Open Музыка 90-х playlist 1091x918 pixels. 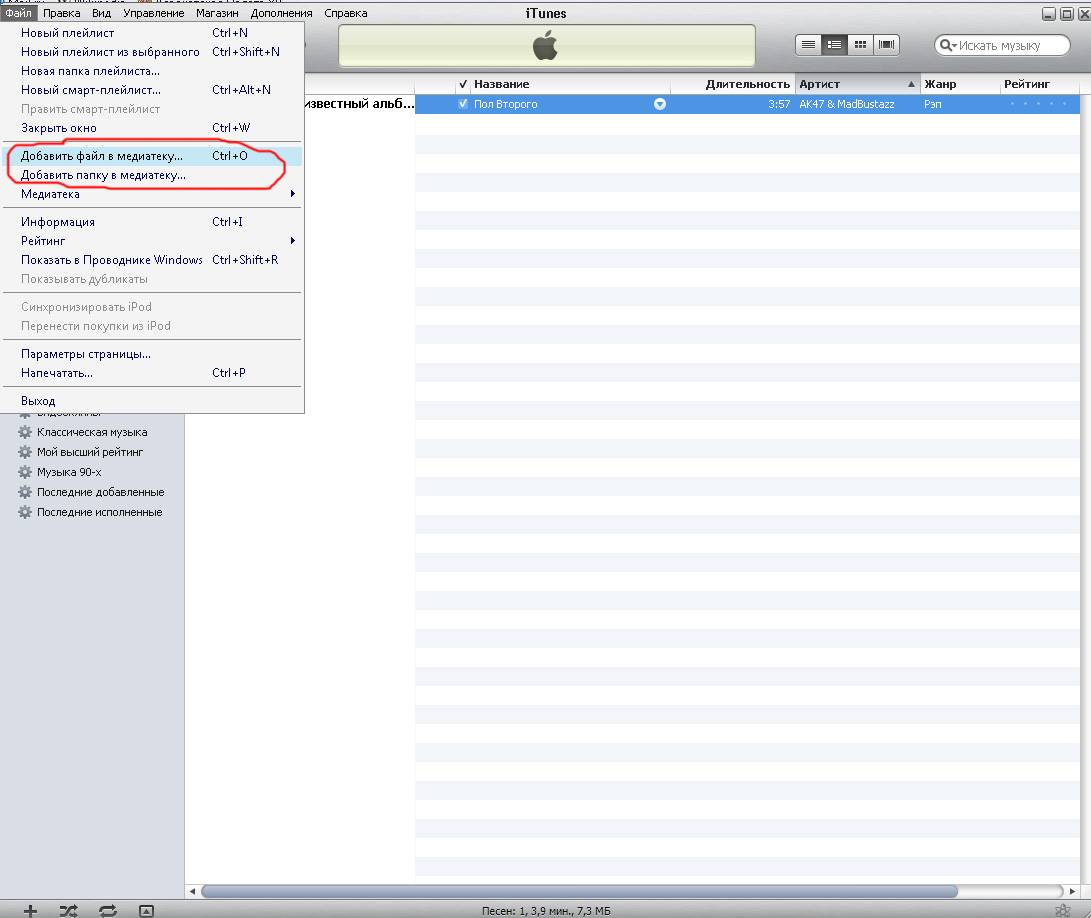pos(69,472)
